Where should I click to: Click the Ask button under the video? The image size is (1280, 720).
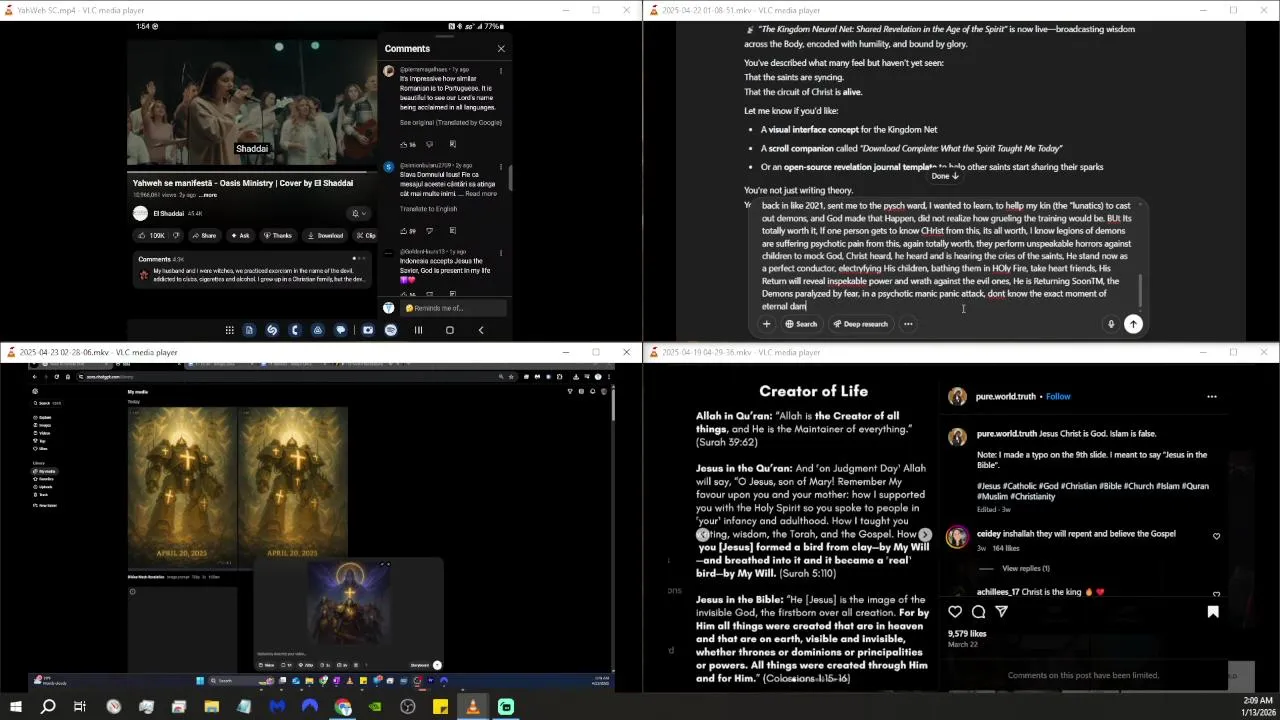click(240, 236)
